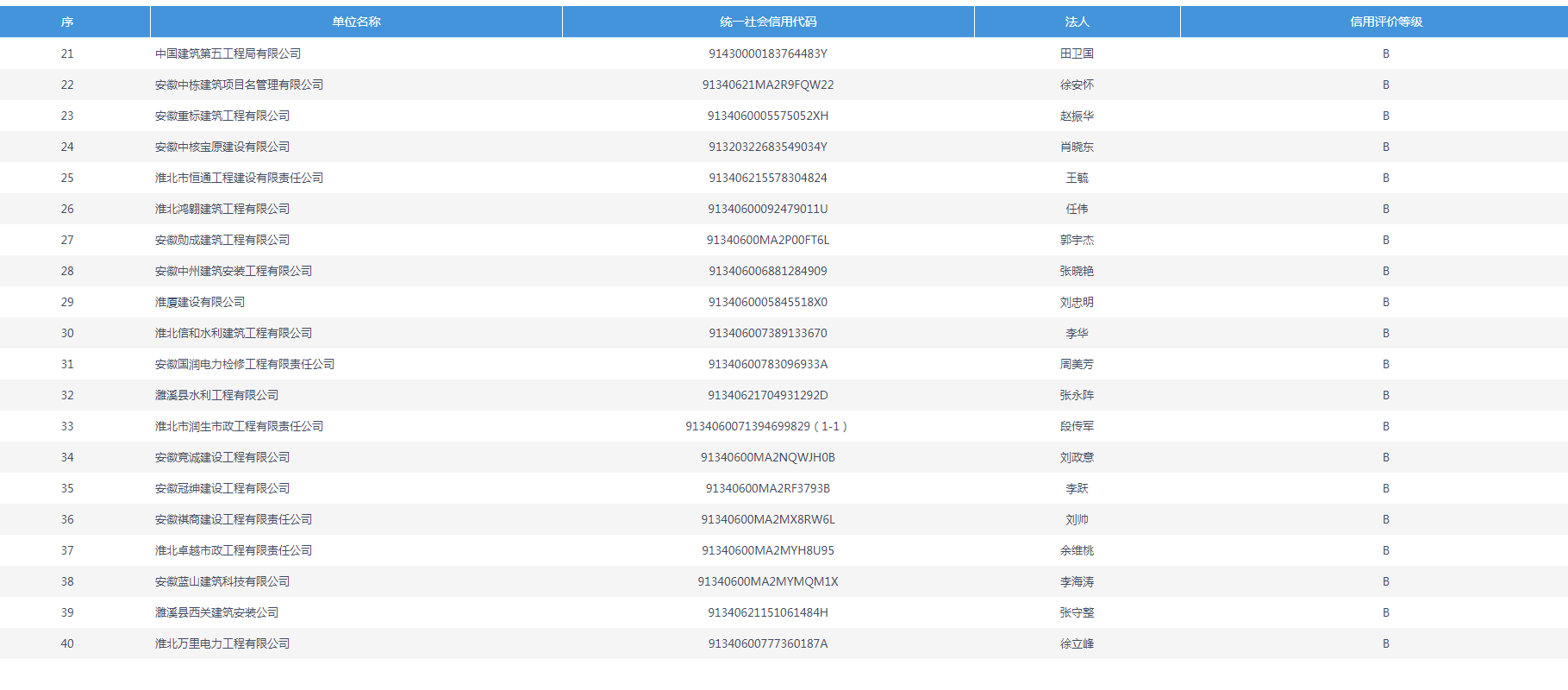
Task: Click the 单位名称 column header
Action: tap(356, 22)
